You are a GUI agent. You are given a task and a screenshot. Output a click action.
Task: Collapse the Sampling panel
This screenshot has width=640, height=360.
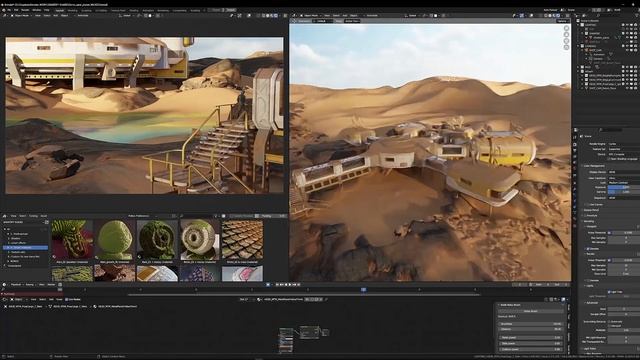[x=589, y=221]
